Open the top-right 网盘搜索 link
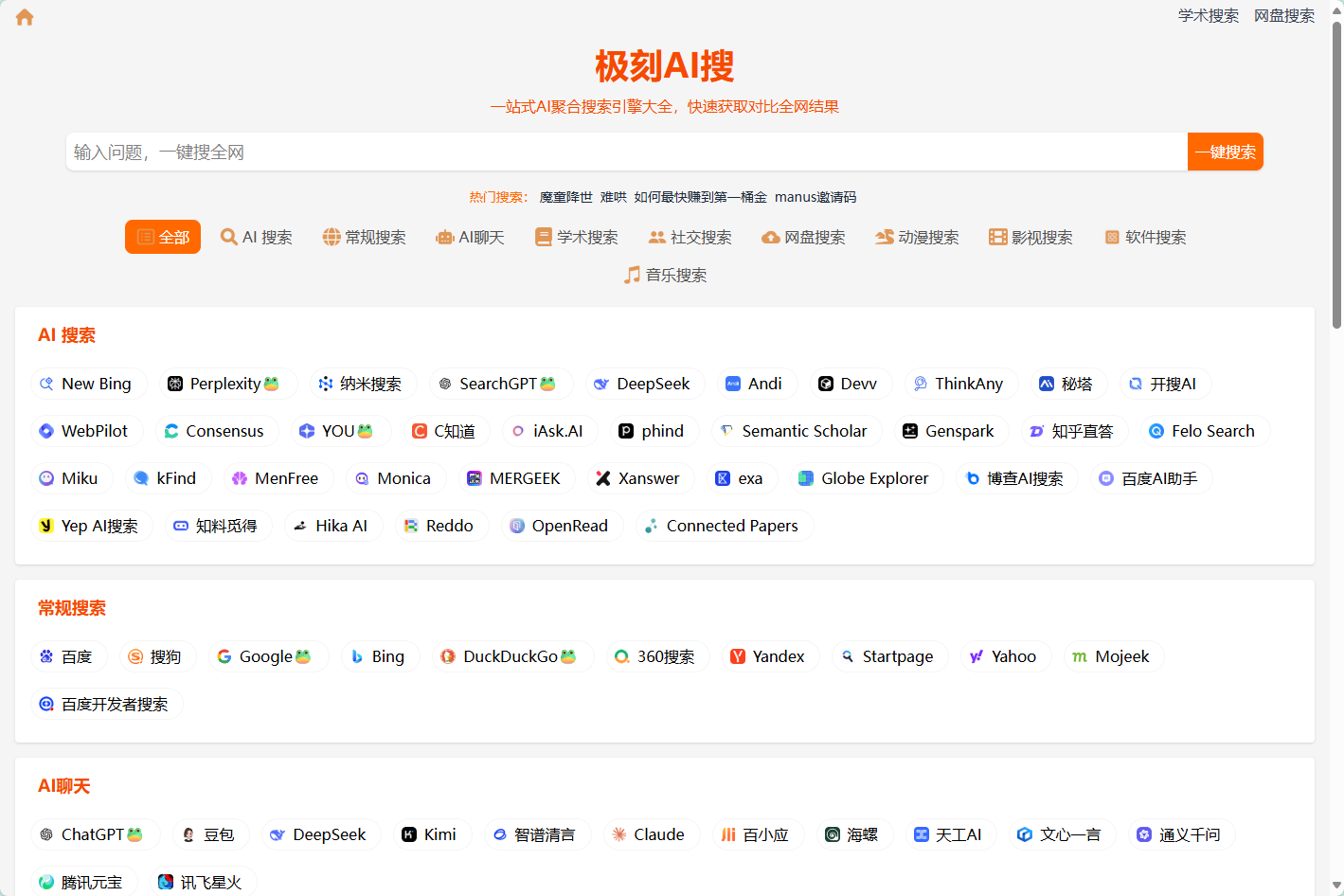 (x=1284, y=15)
